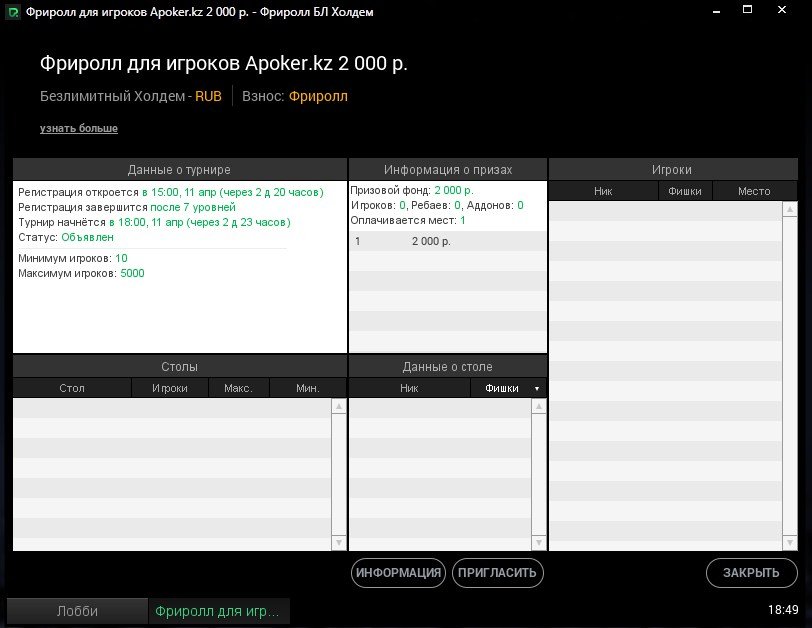Sort tables by Стол column header
812x628 pixels.
[72, 388]
